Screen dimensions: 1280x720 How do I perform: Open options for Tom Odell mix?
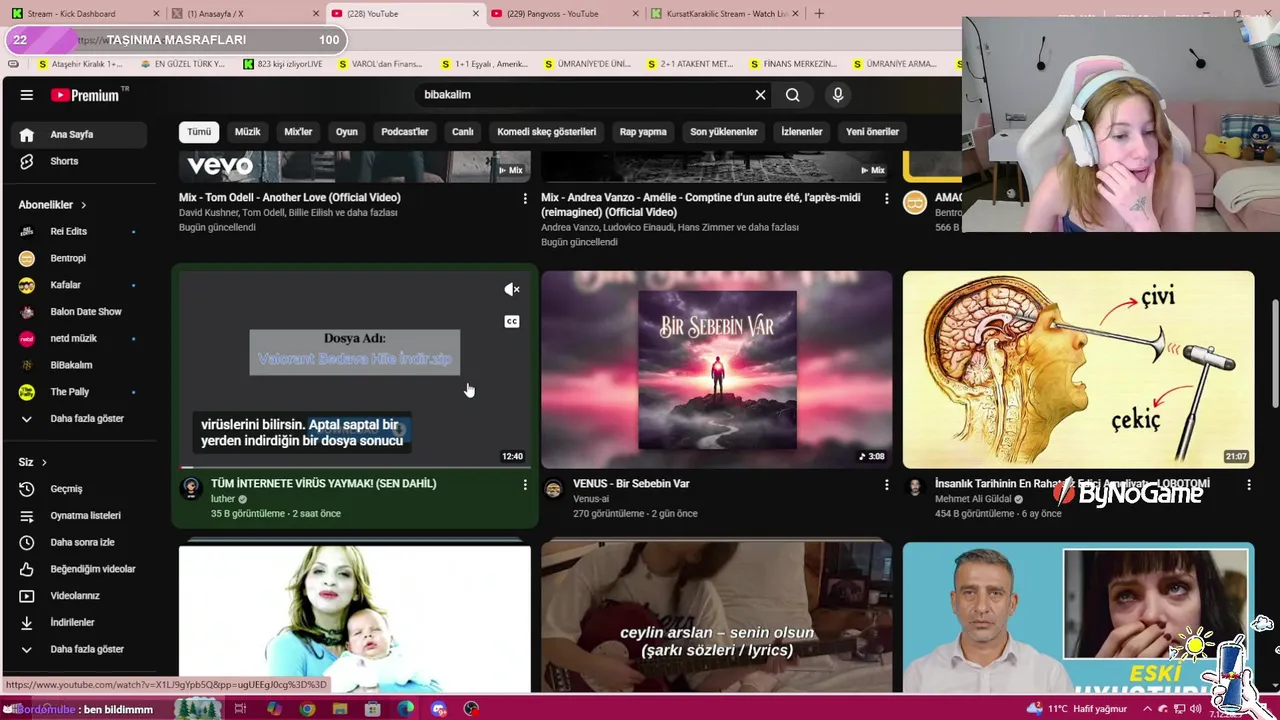[x=524, y=199]
